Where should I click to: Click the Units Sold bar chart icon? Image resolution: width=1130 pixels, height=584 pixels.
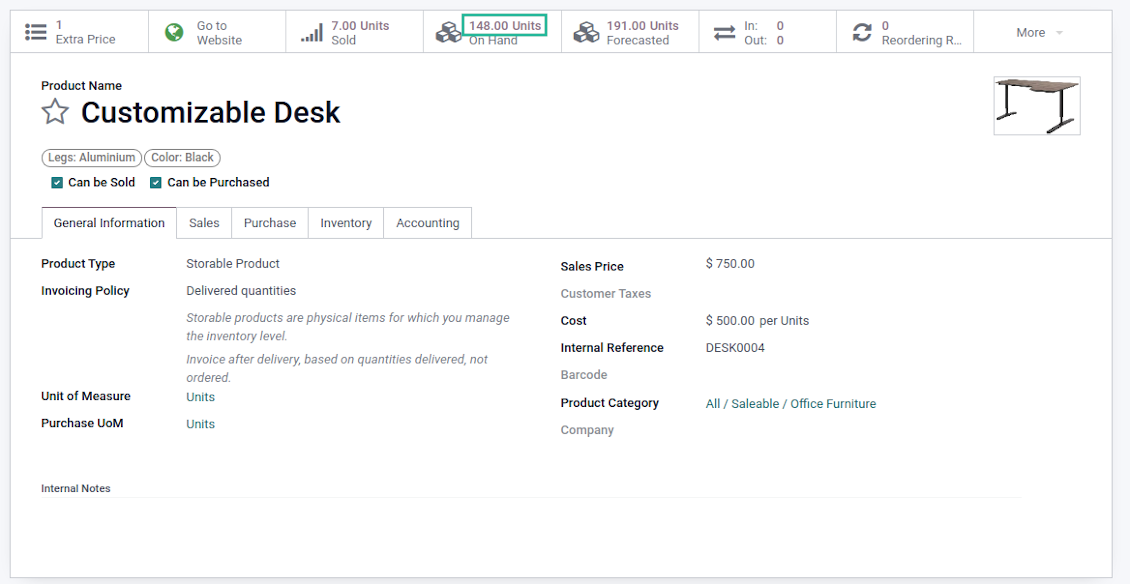tap(311, 32)
